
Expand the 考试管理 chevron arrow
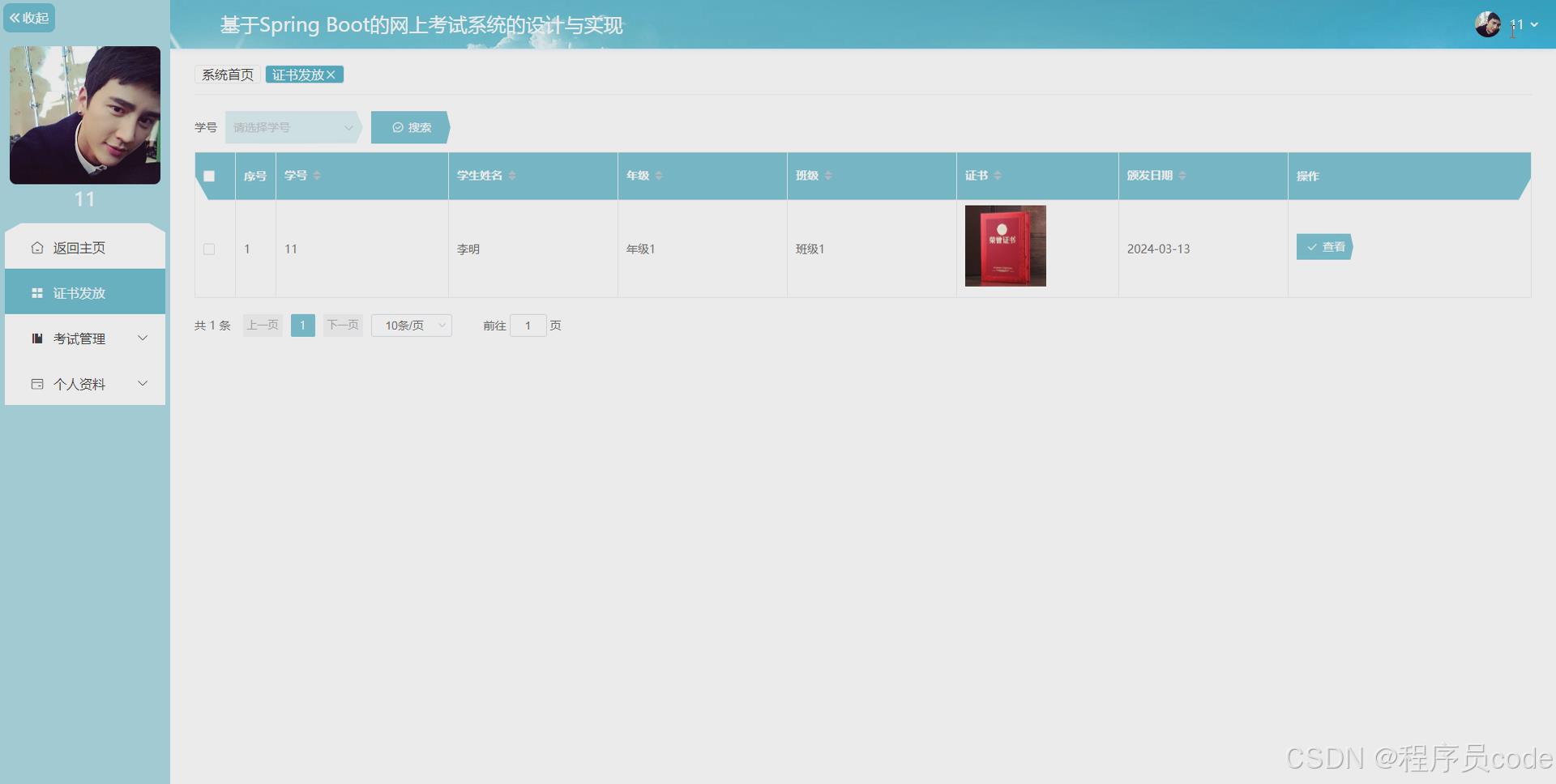143,339
